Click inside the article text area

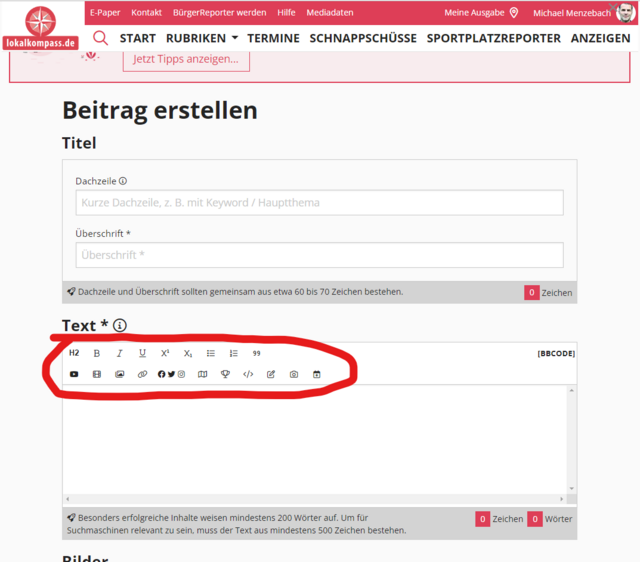[314, 439]
